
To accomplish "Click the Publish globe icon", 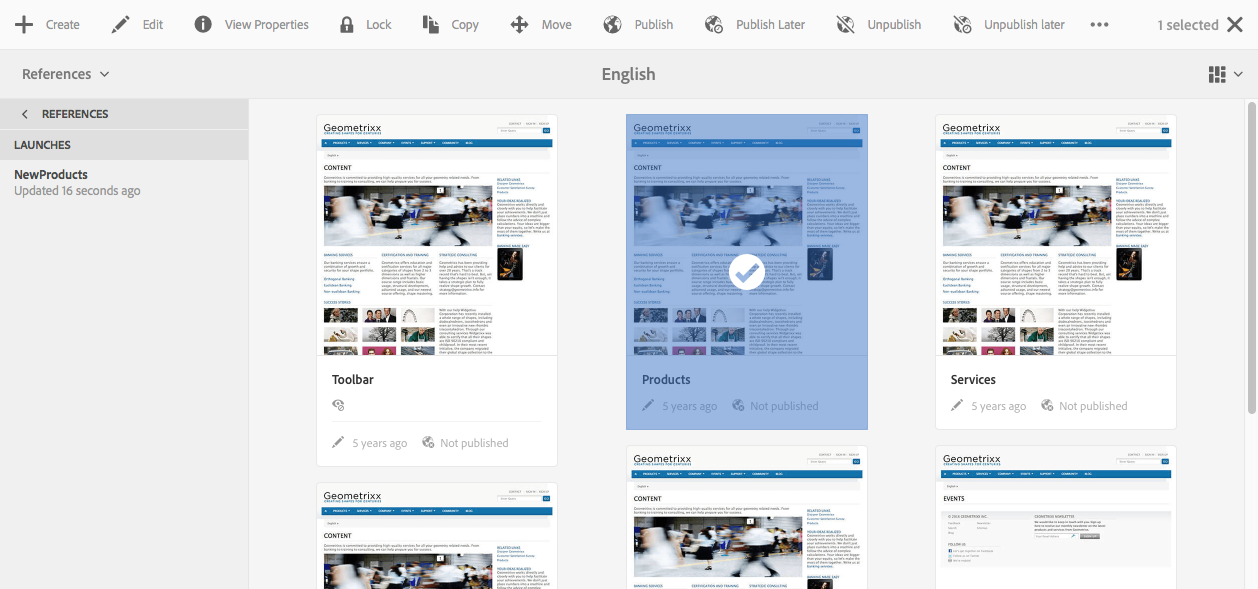I will pyautogui.click(x=612, y=24).
